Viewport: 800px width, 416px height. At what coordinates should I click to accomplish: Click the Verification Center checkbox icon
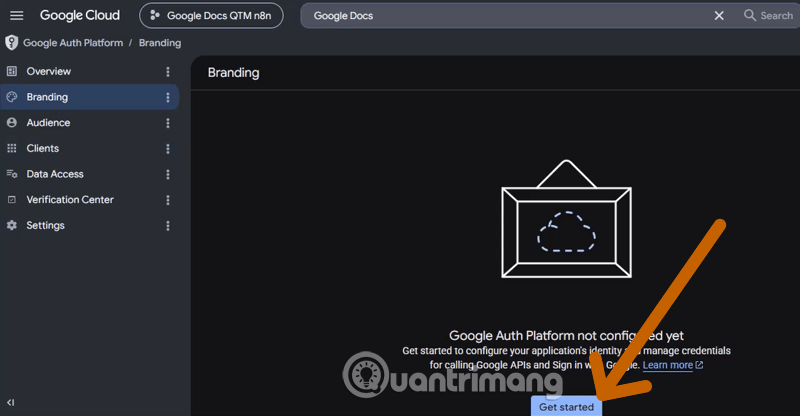pos(12,200)
